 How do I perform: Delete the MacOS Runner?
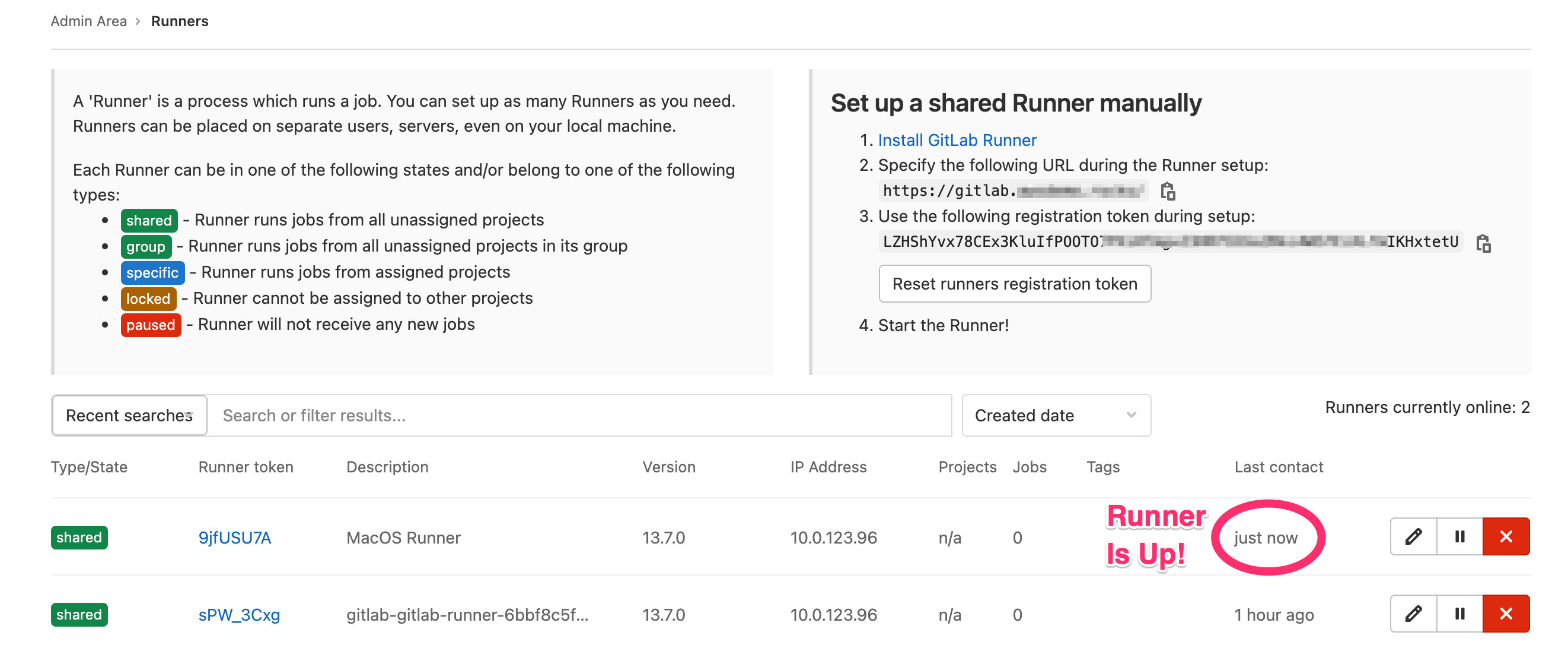(1506, 536)
